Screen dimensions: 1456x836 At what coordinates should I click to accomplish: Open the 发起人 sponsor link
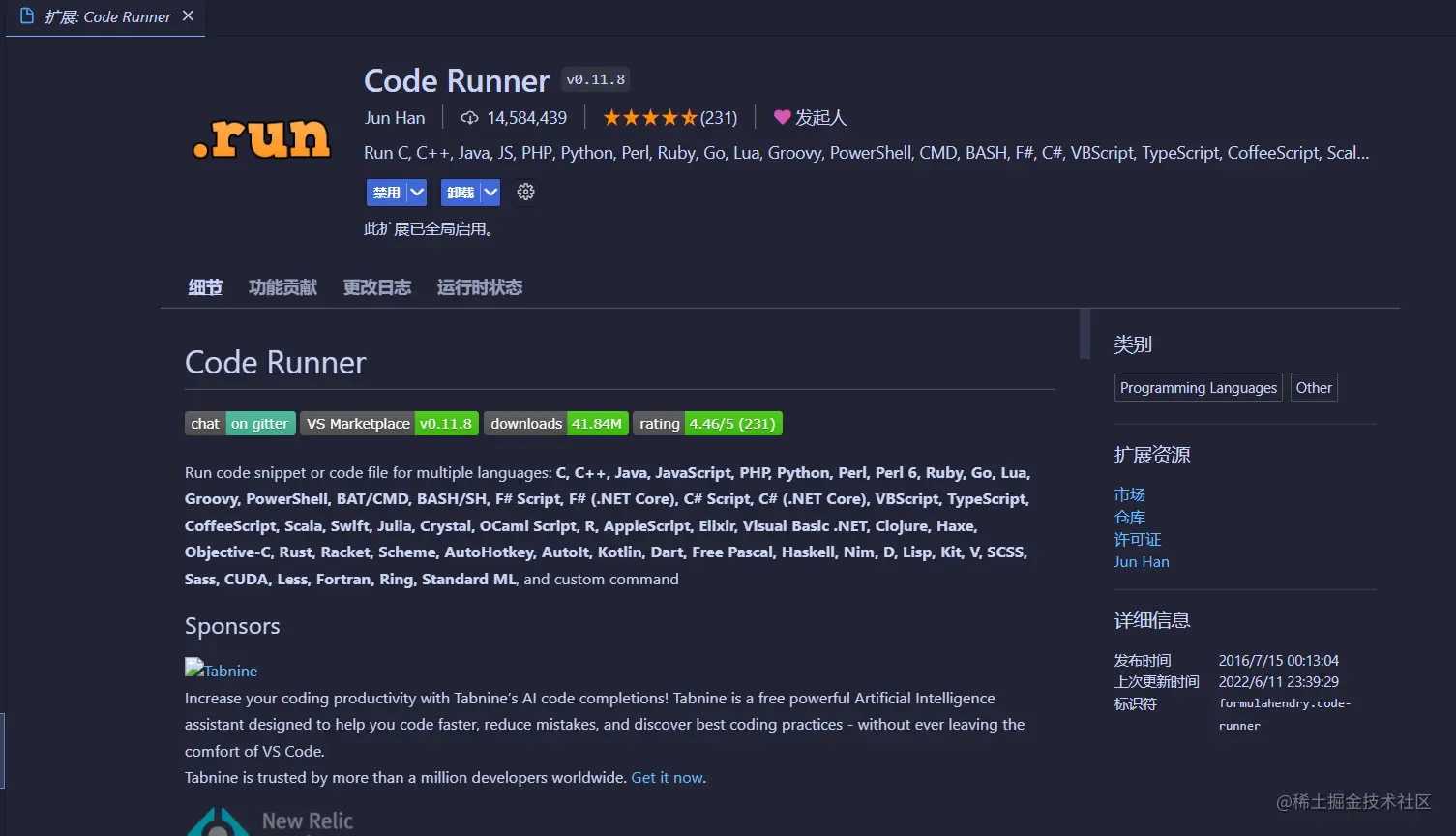[820, 118]
